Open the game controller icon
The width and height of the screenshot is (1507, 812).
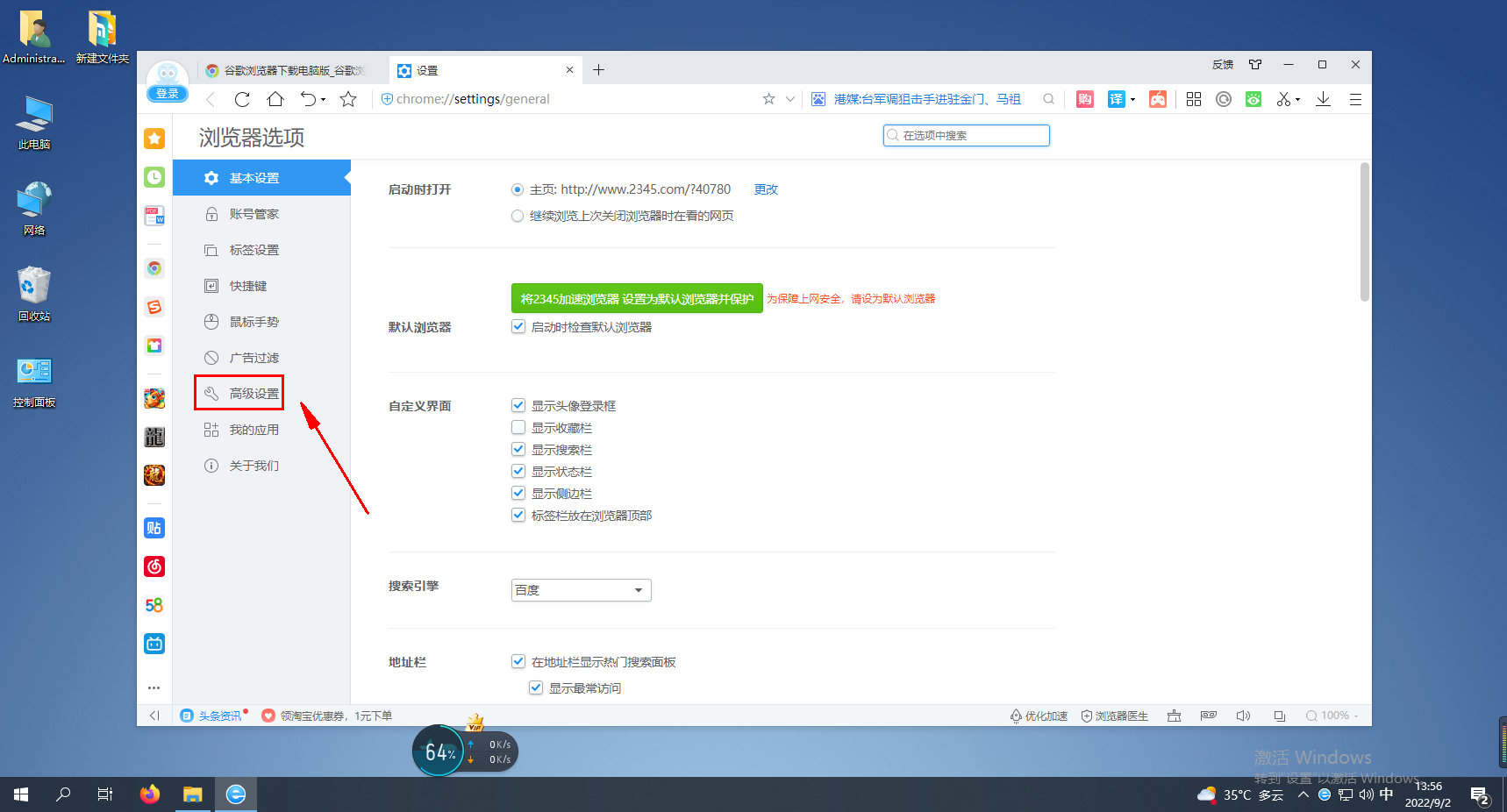tap(1158, 99)
